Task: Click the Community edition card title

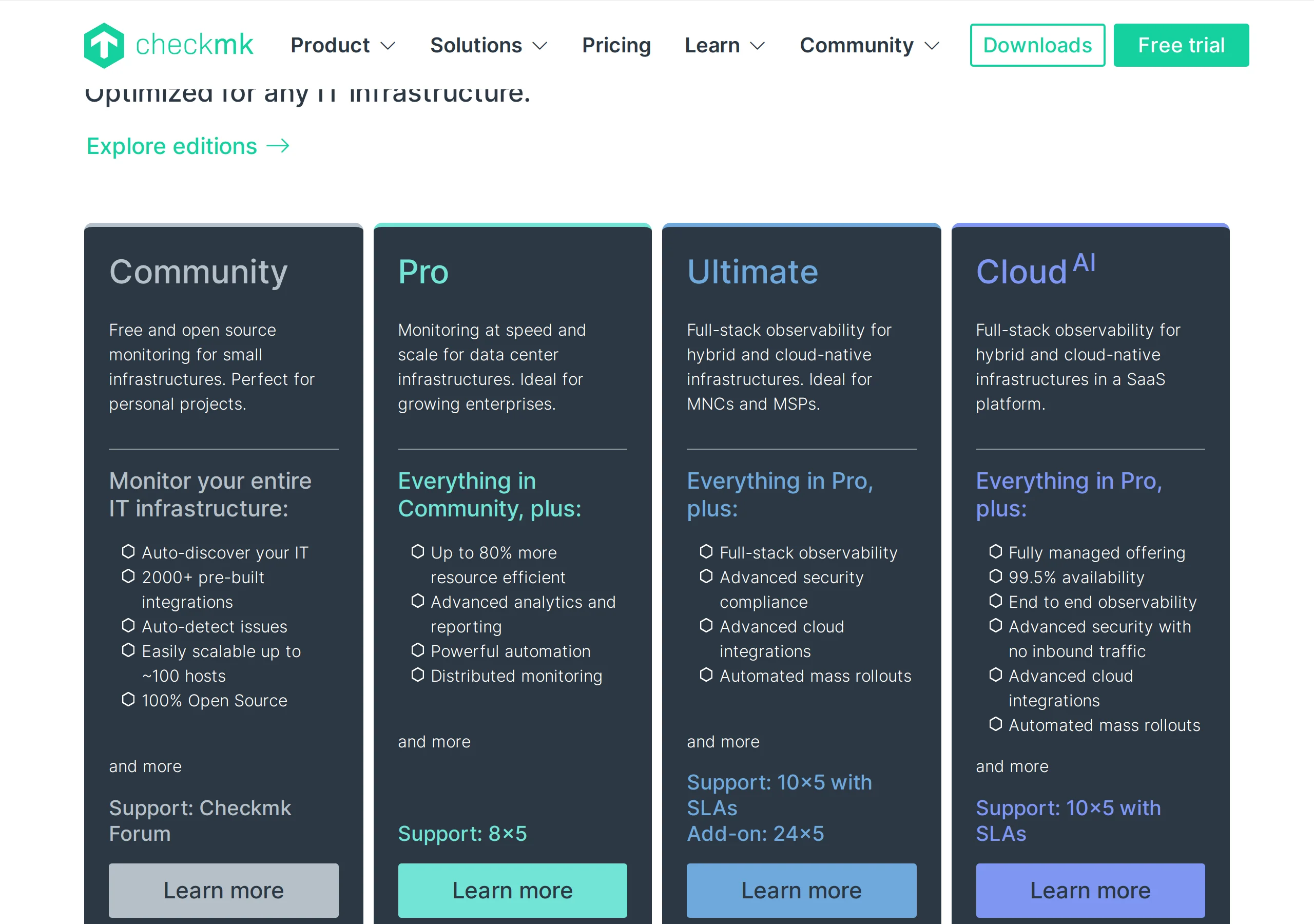Action: point(198,272)
